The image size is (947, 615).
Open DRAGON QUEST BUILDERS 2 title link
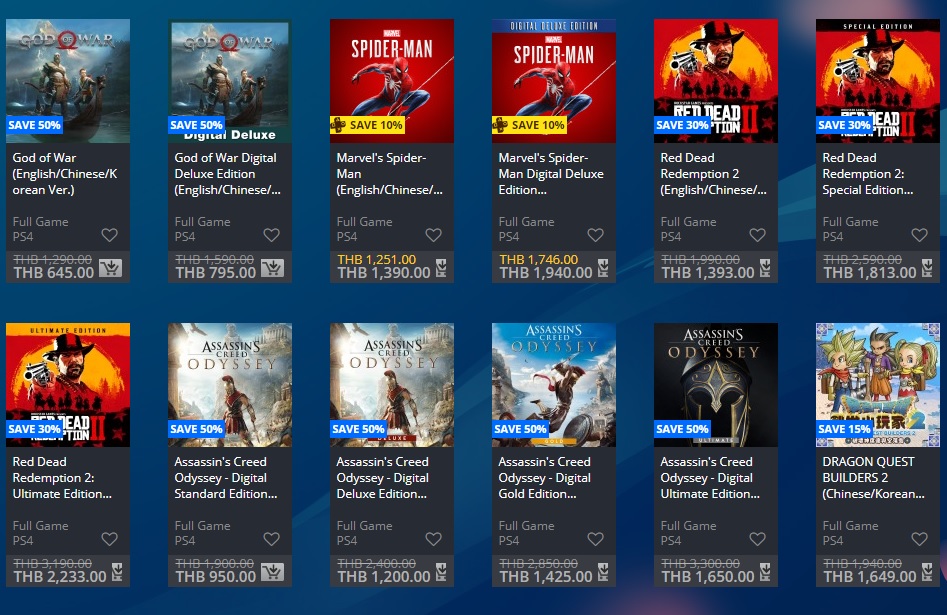[873, 478]
